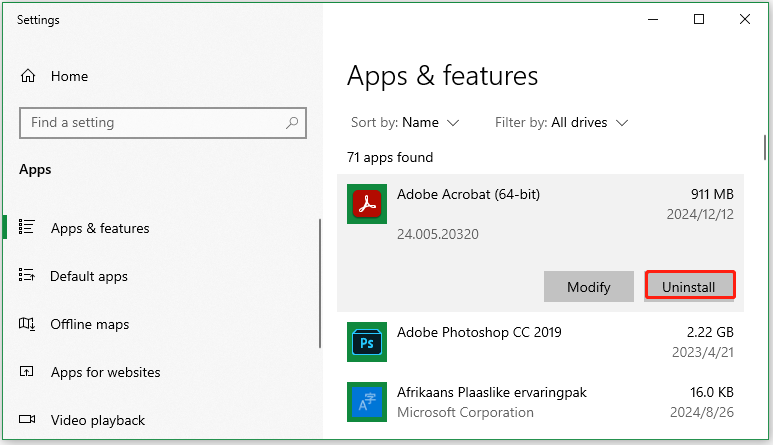Click the Find a setting search box
The width and height of the screenshot is (773, 445).
[x=150, y=123]
